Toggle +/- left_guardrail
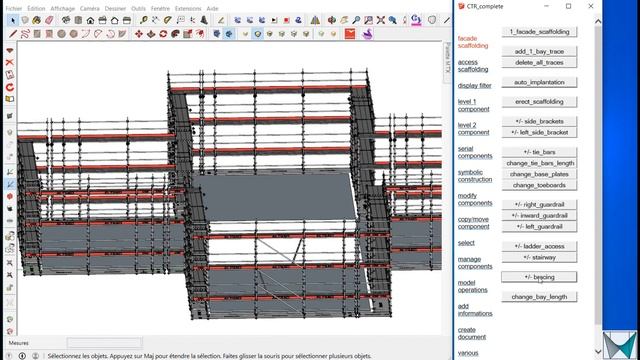 (x=539, y=227)
